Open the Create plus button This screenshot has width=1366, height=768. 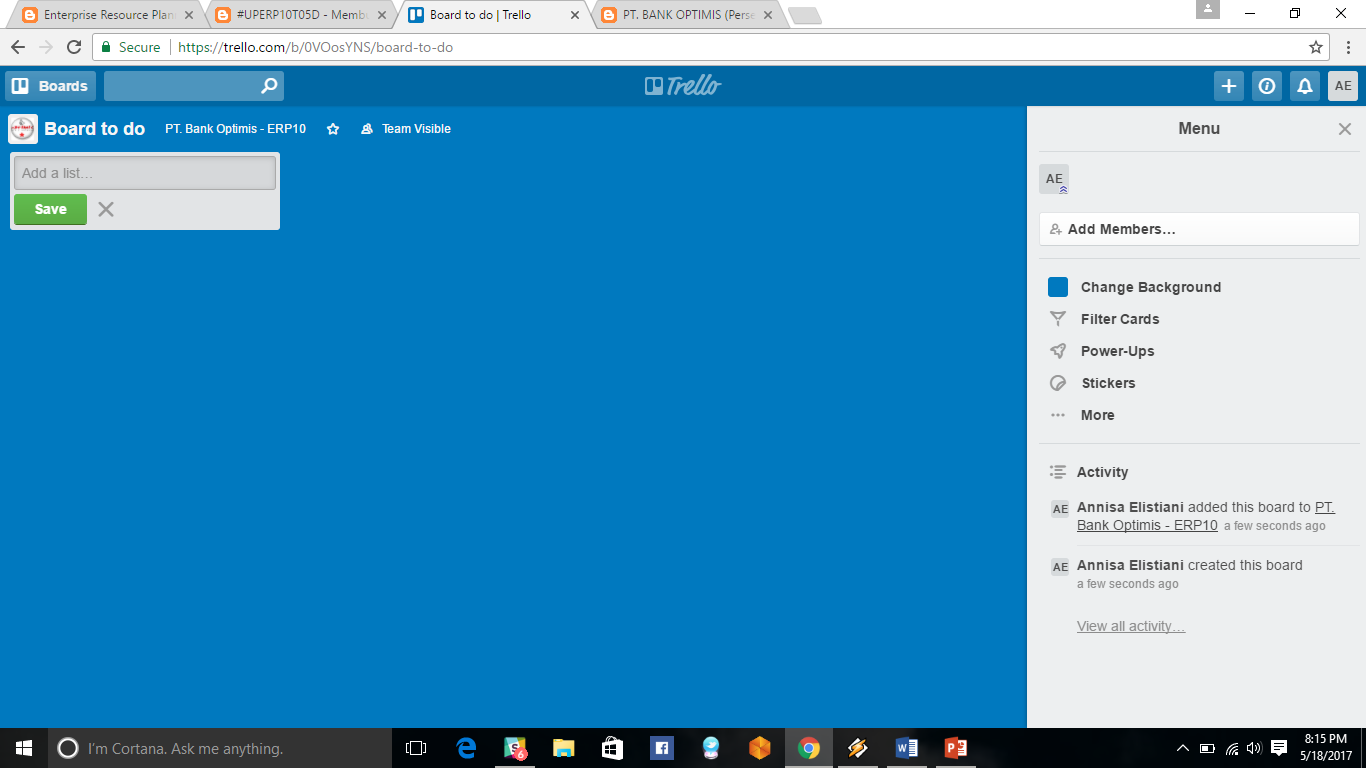pyautogui.click(x=1229, y=86)
